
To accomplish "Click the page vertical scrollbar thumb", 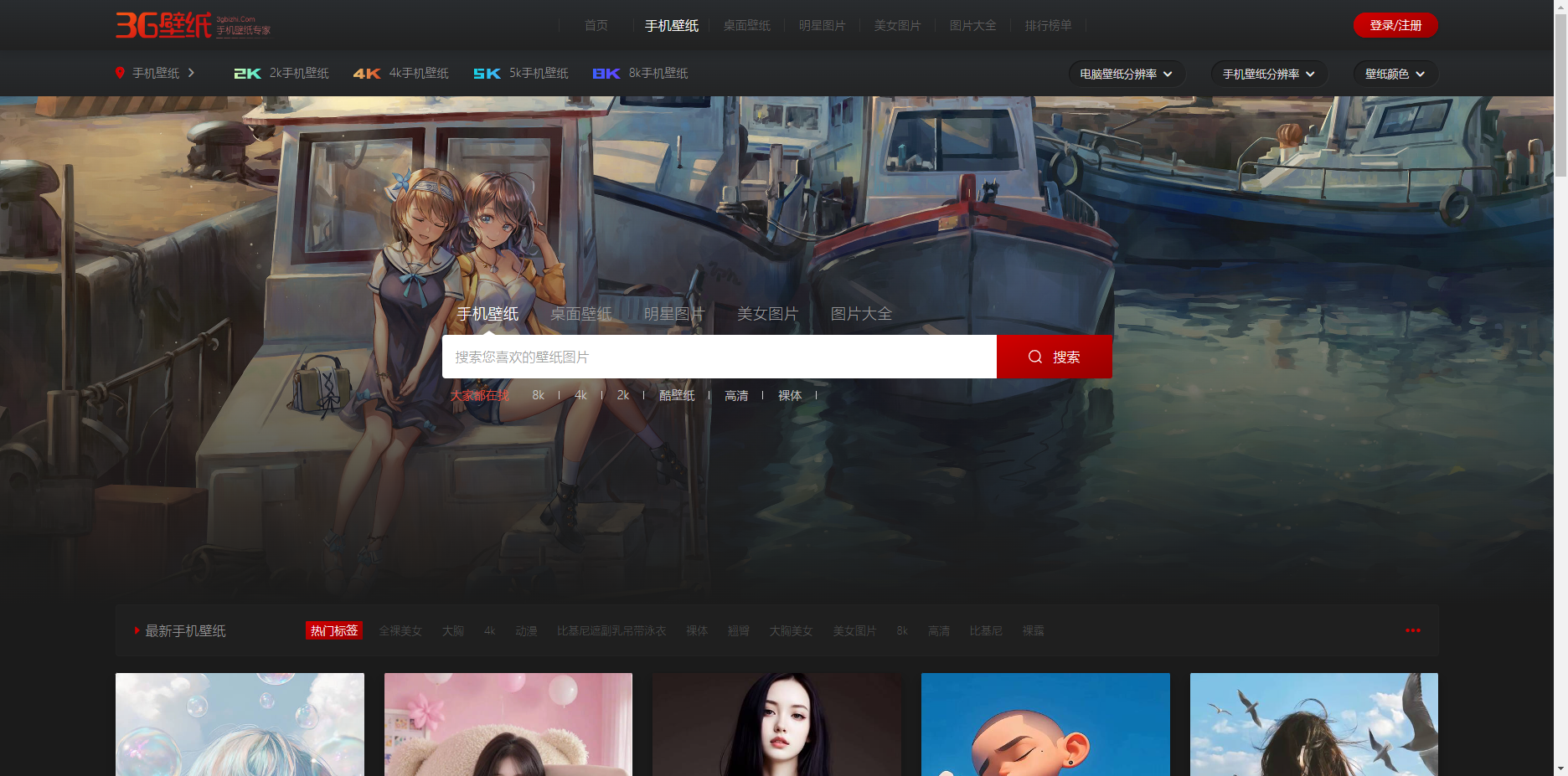I will coord(1561,94).
